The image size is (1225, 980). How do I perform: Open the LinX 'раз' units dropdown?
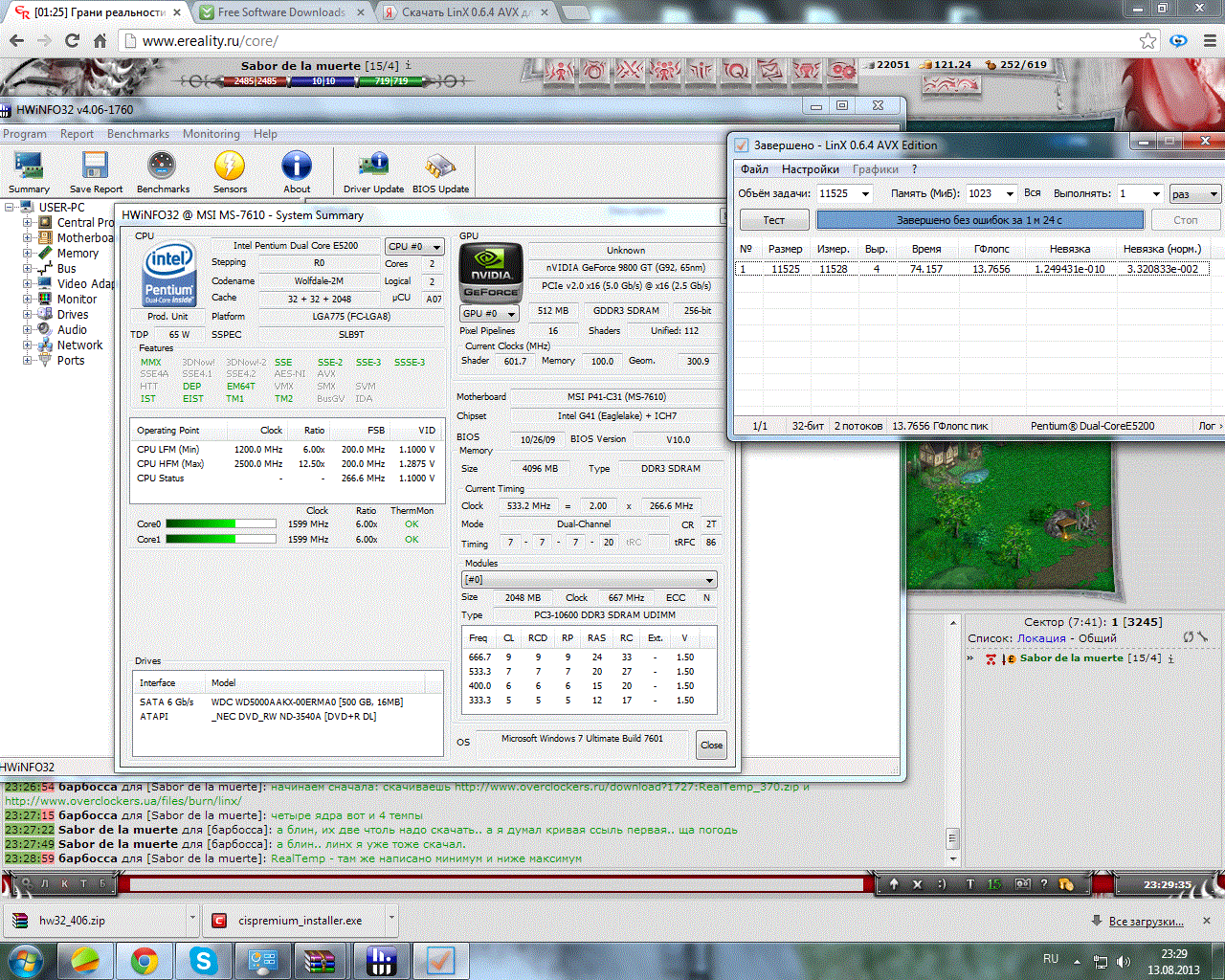1195,193
